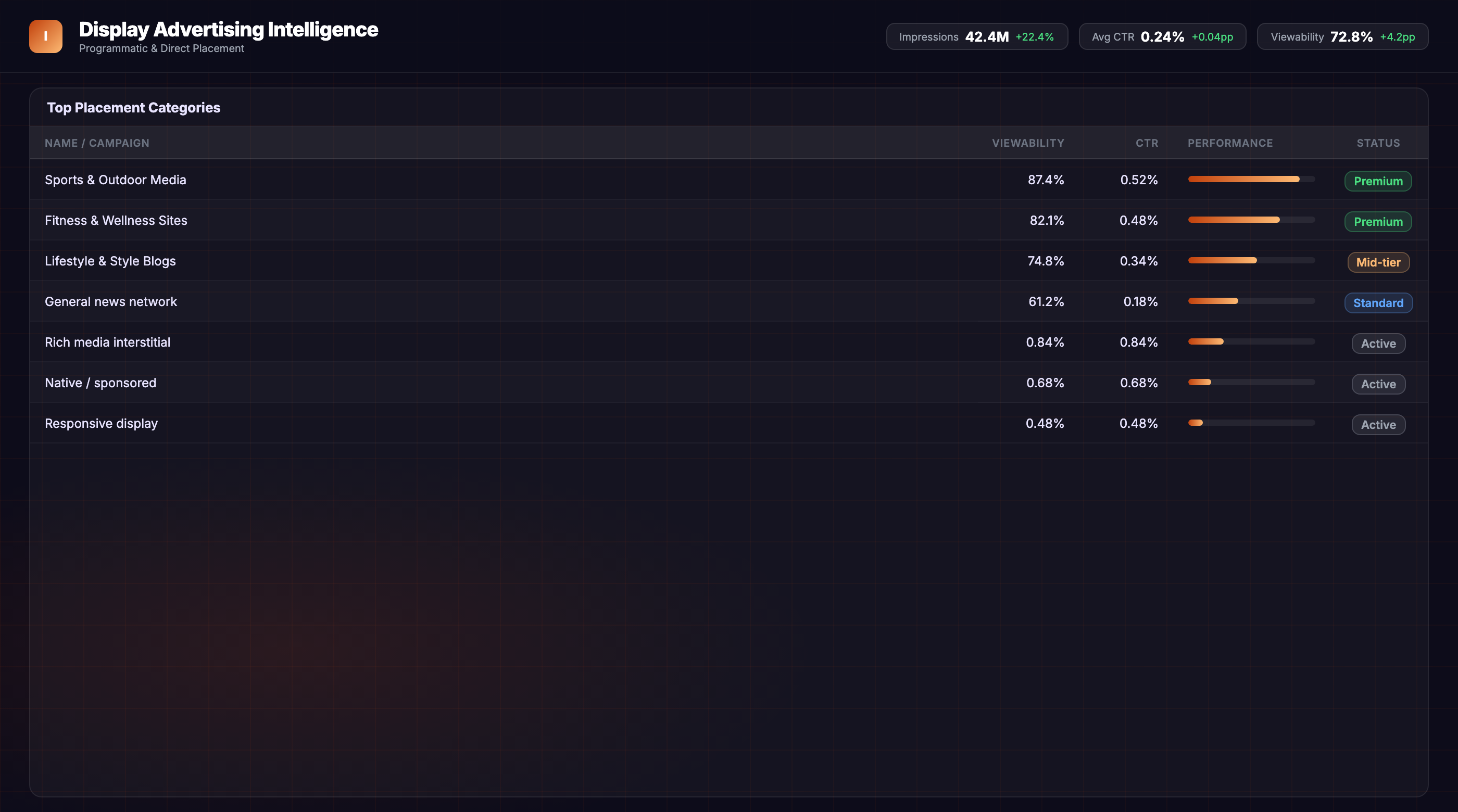The image size is (1458, 812).
Task: Click the Lifestyle & Style Blogs performance bar
Action: pyautogui.click(x=1251, y=260)
